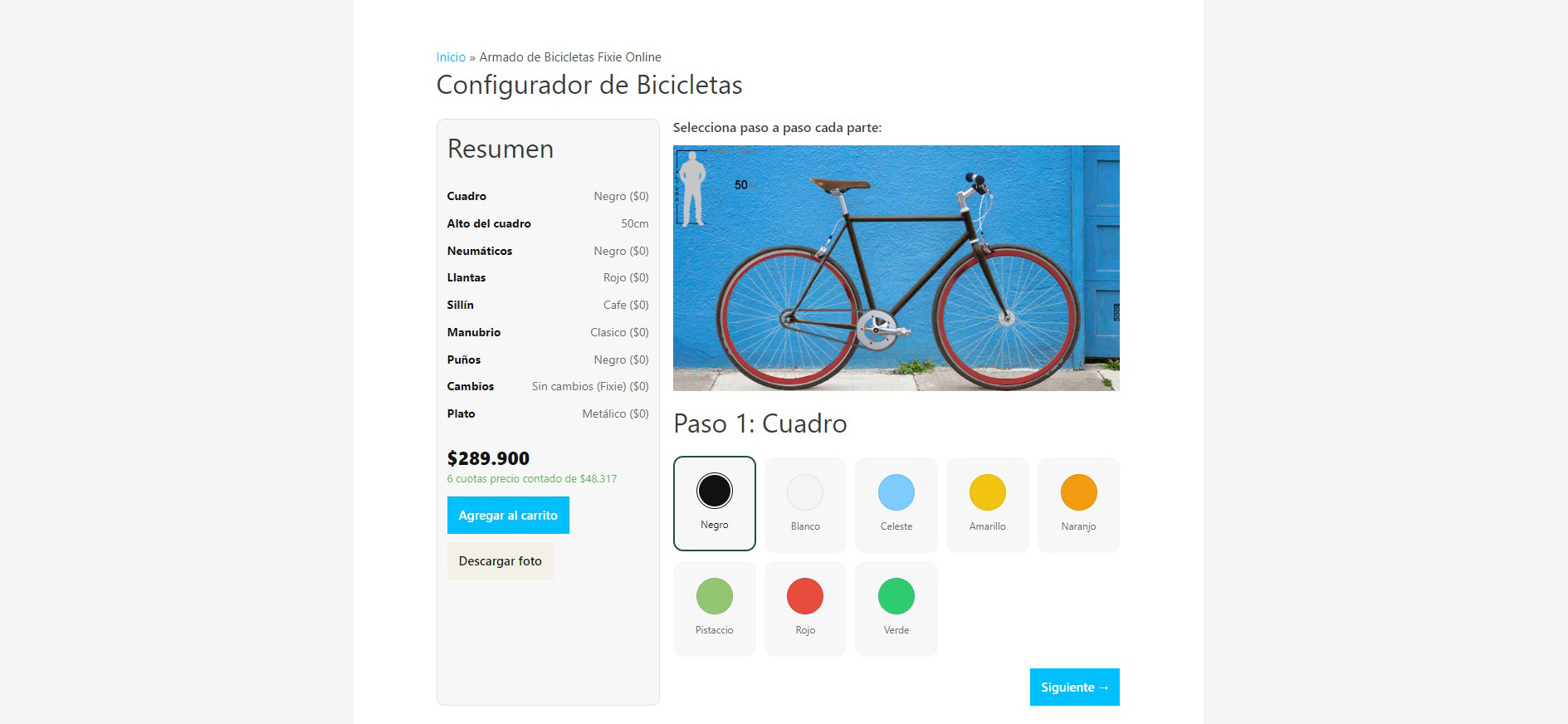Open the Manubrio summary row

[x=548, y=332]
